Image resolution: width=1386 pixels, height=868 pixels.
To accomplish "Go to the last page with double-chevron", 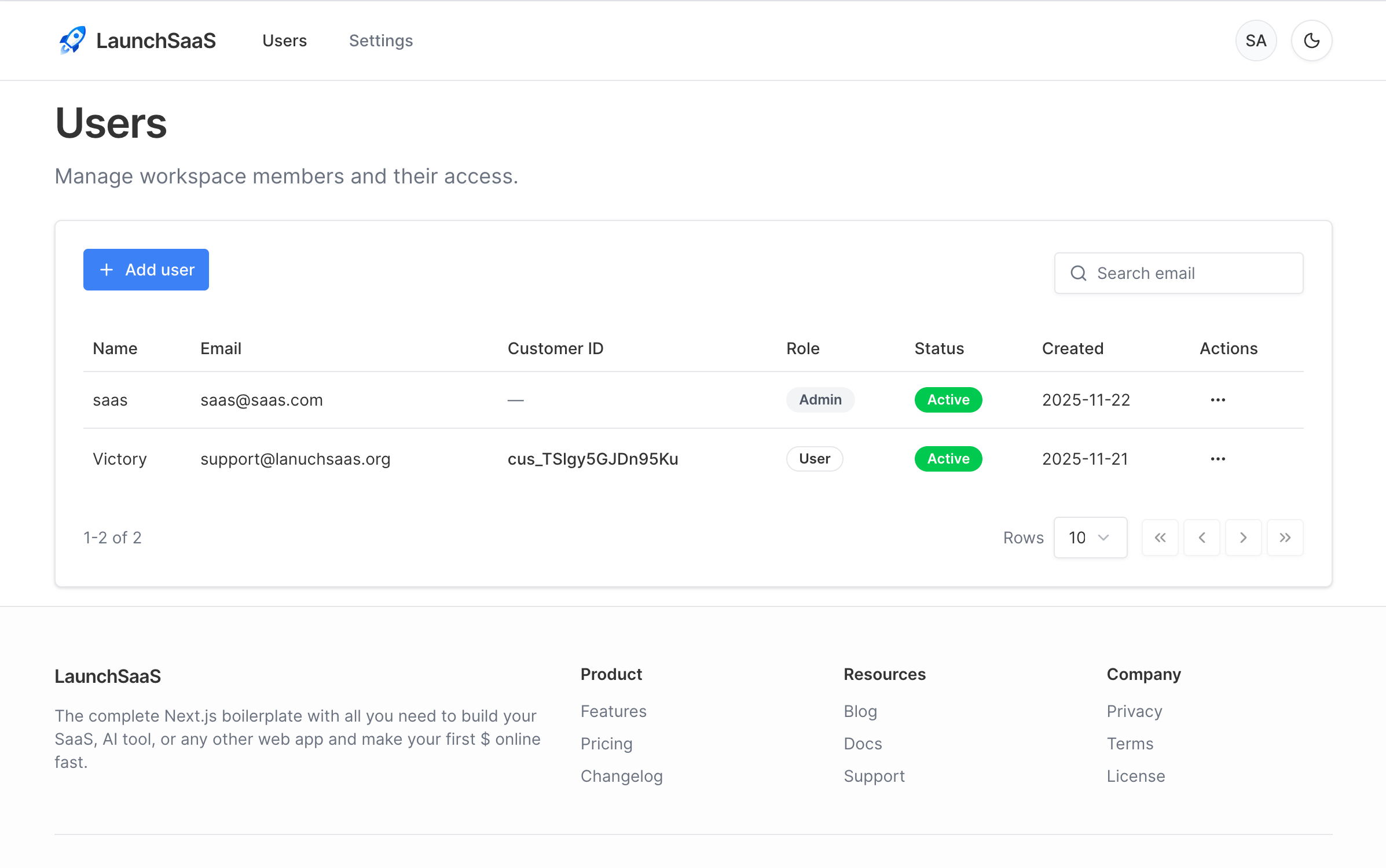I will (1285, 537).
